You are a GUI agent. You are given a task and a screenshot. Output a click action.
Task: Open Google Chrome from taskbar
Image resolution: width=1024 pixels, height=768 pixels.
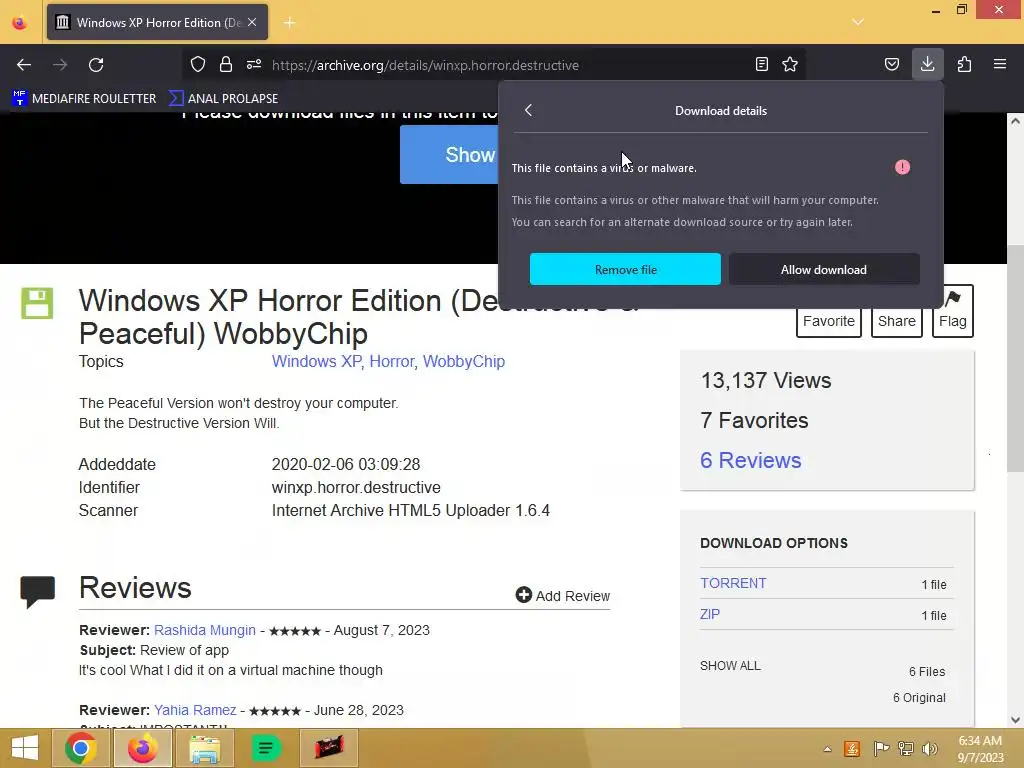coord(81,748)
